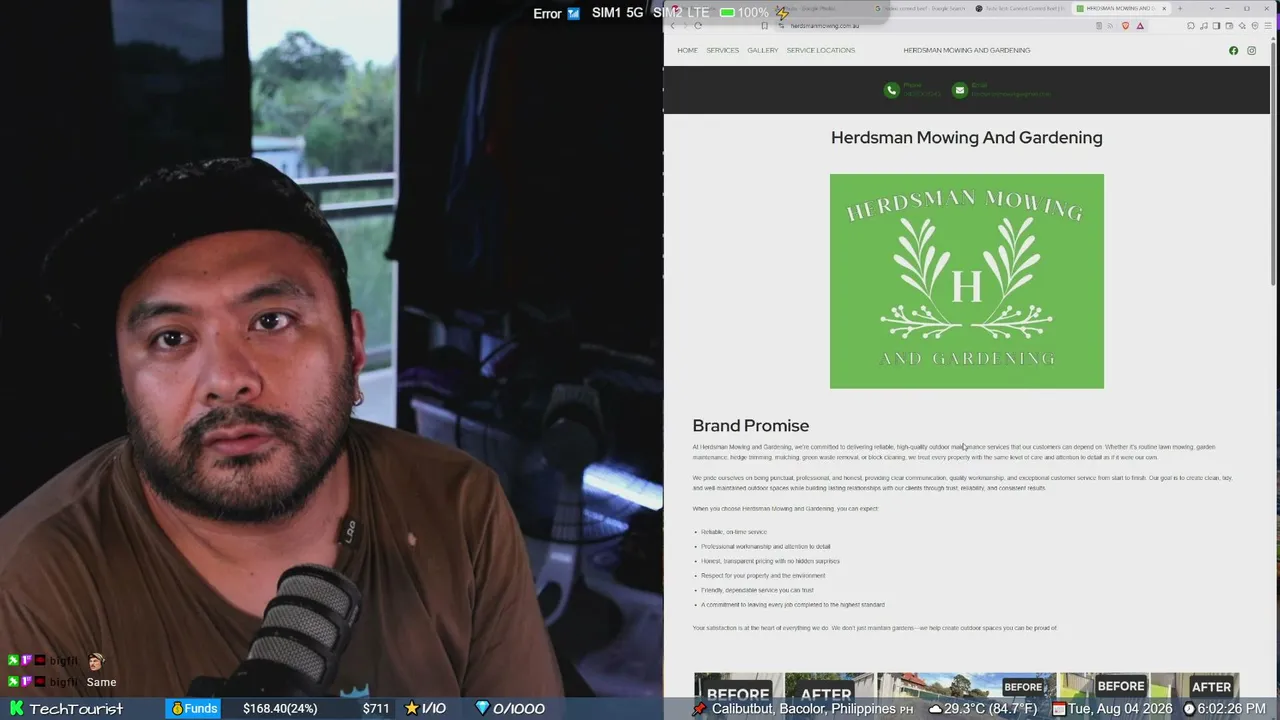Click the new tab plus button
The image size is (1280, 720).
(x=1180, y=8)
